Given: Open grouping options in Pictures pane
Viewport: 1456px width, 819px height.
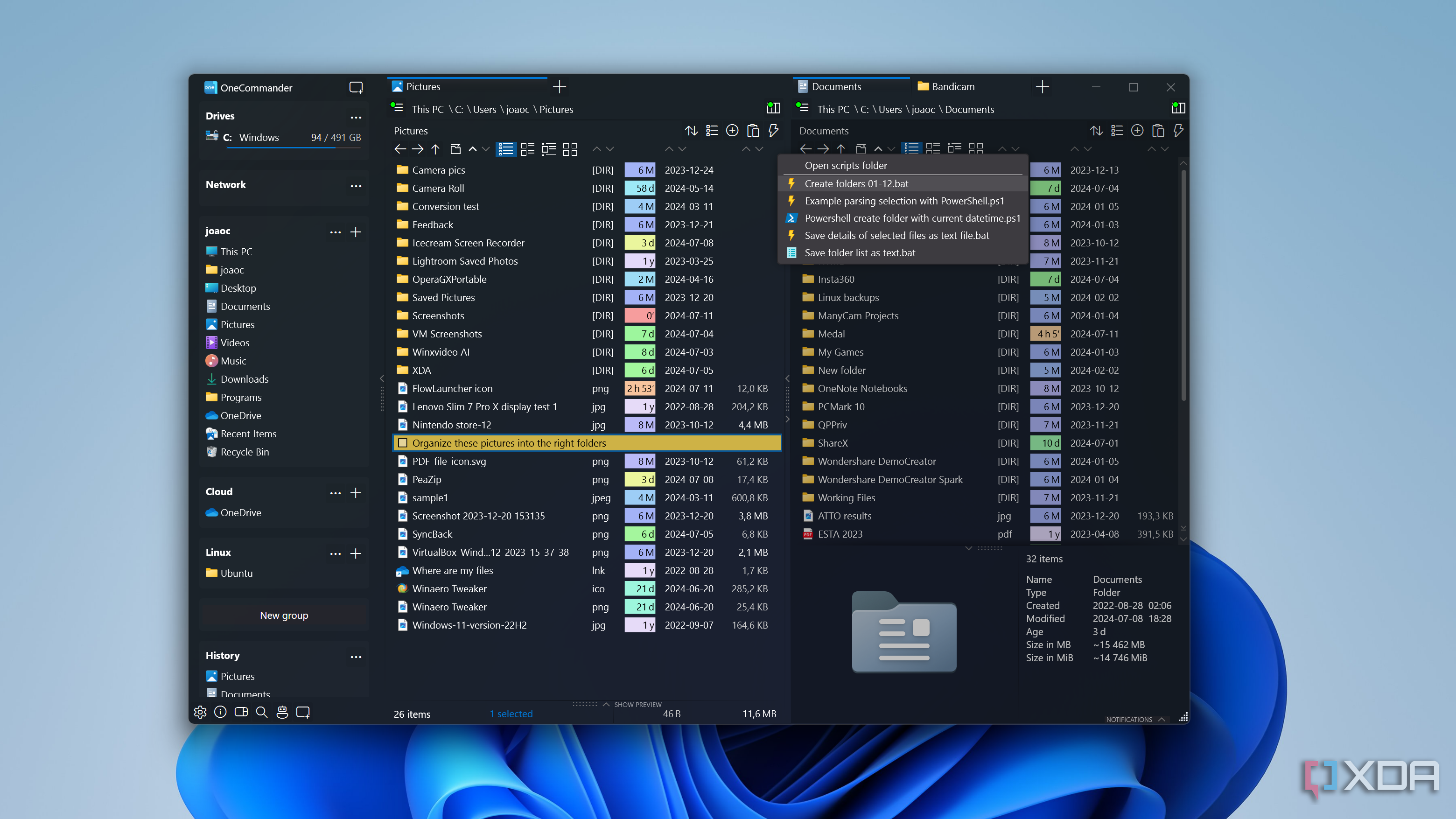Looking at the screenshot, I should [x=712, y=131].
